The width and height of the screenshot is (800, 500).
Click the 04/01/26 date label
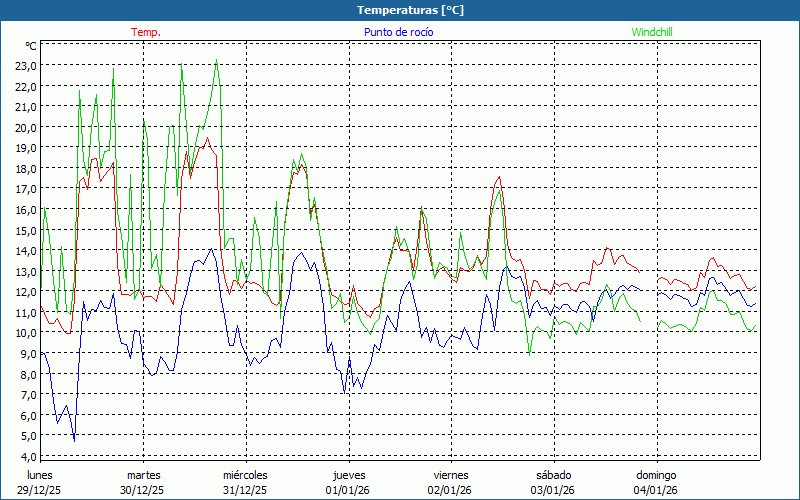pos(656,490)
